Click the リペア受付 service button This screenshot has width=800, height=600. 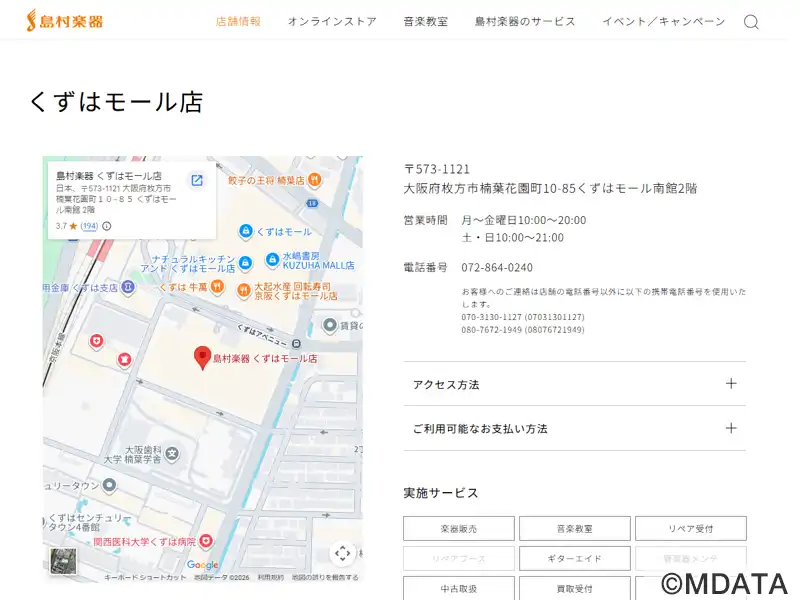click(691, 529)
